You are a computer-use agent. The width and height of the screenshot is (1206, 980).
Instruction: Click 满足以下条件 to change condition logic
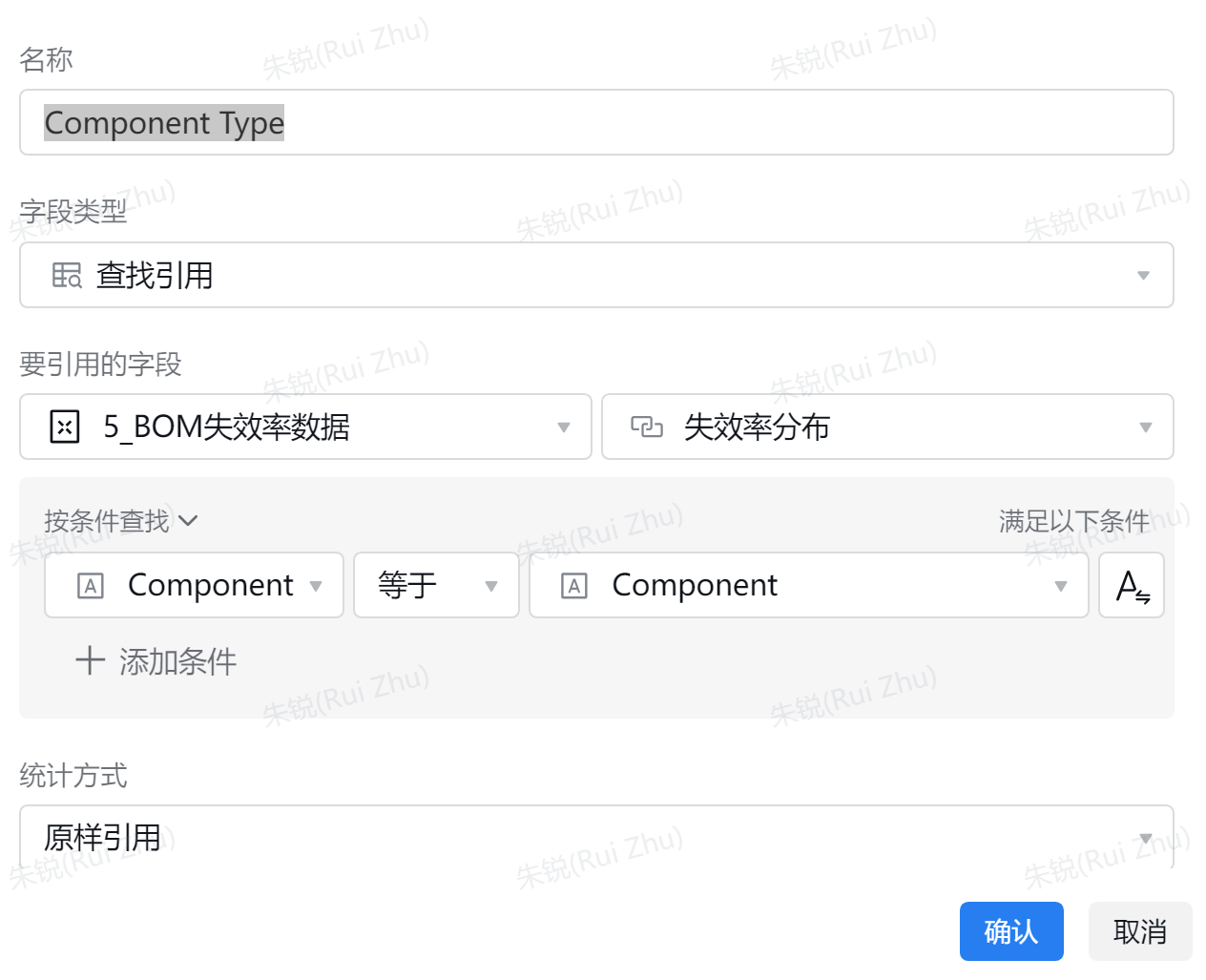(1073, 520)
